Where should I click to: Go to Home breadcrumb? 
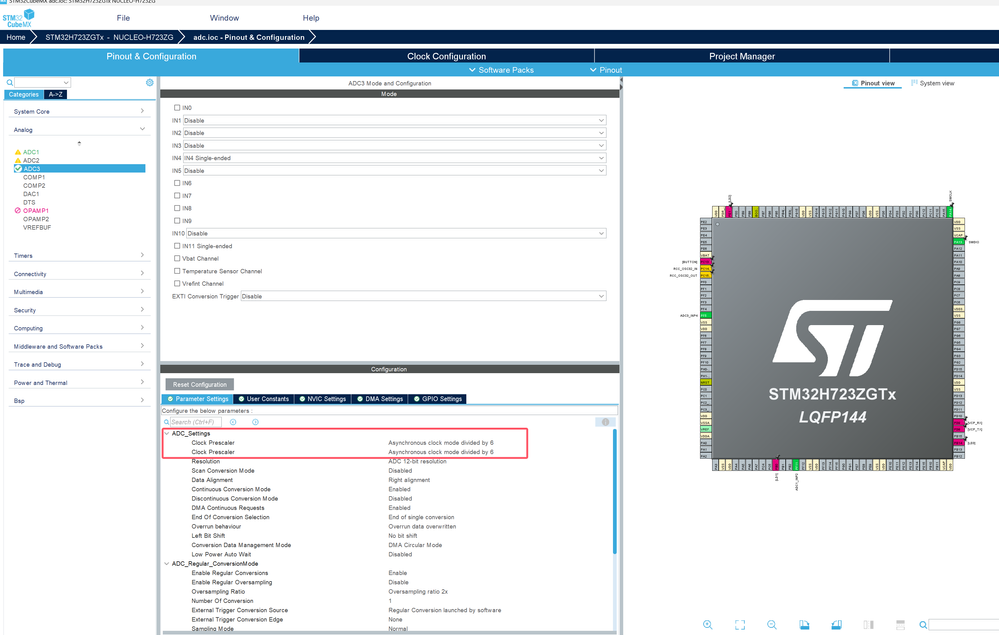[16, 38]
